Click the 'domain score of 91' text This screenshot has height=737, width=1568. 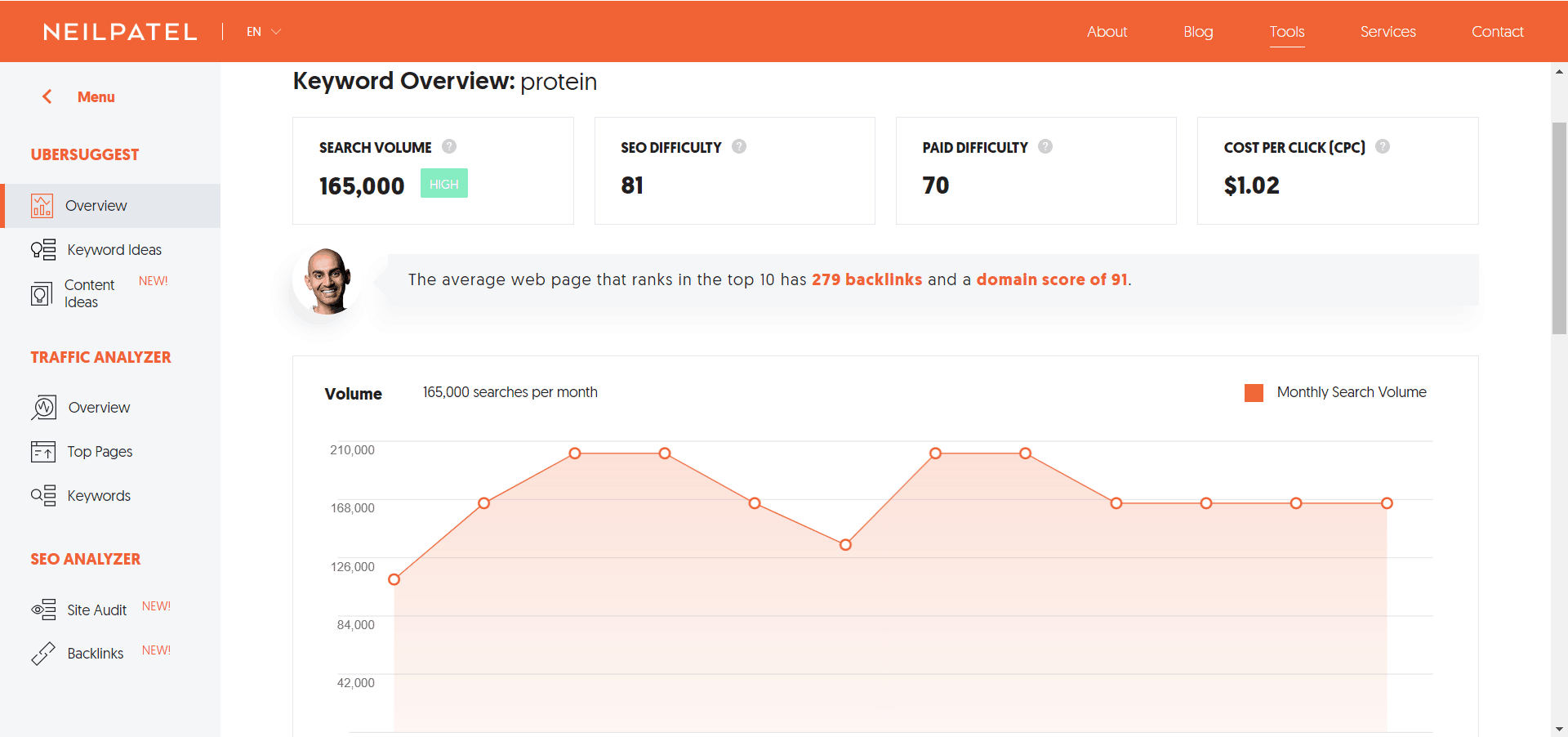(x=1052, y=279)
